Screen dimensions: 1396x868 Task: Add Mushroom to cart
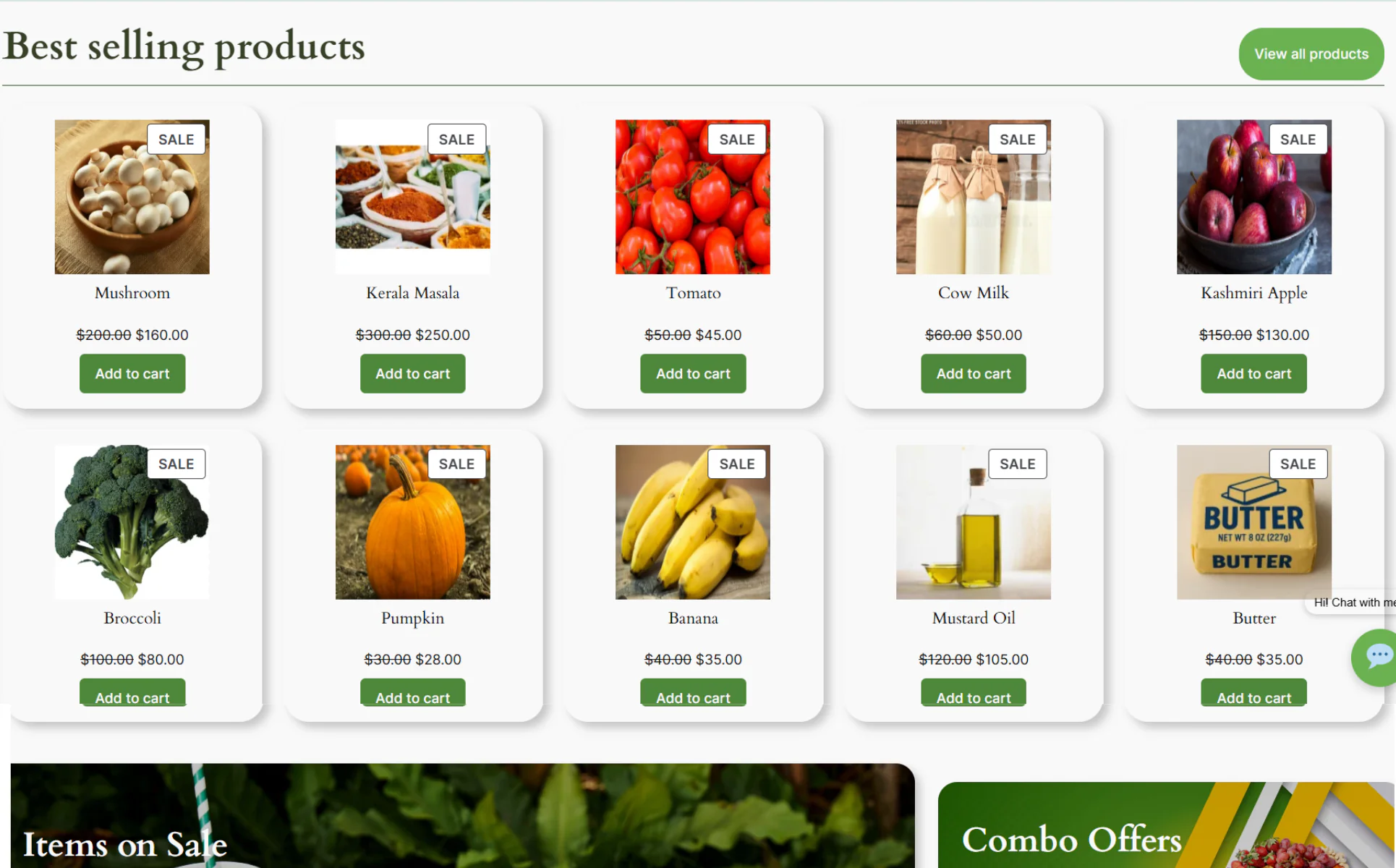point(132,374)
